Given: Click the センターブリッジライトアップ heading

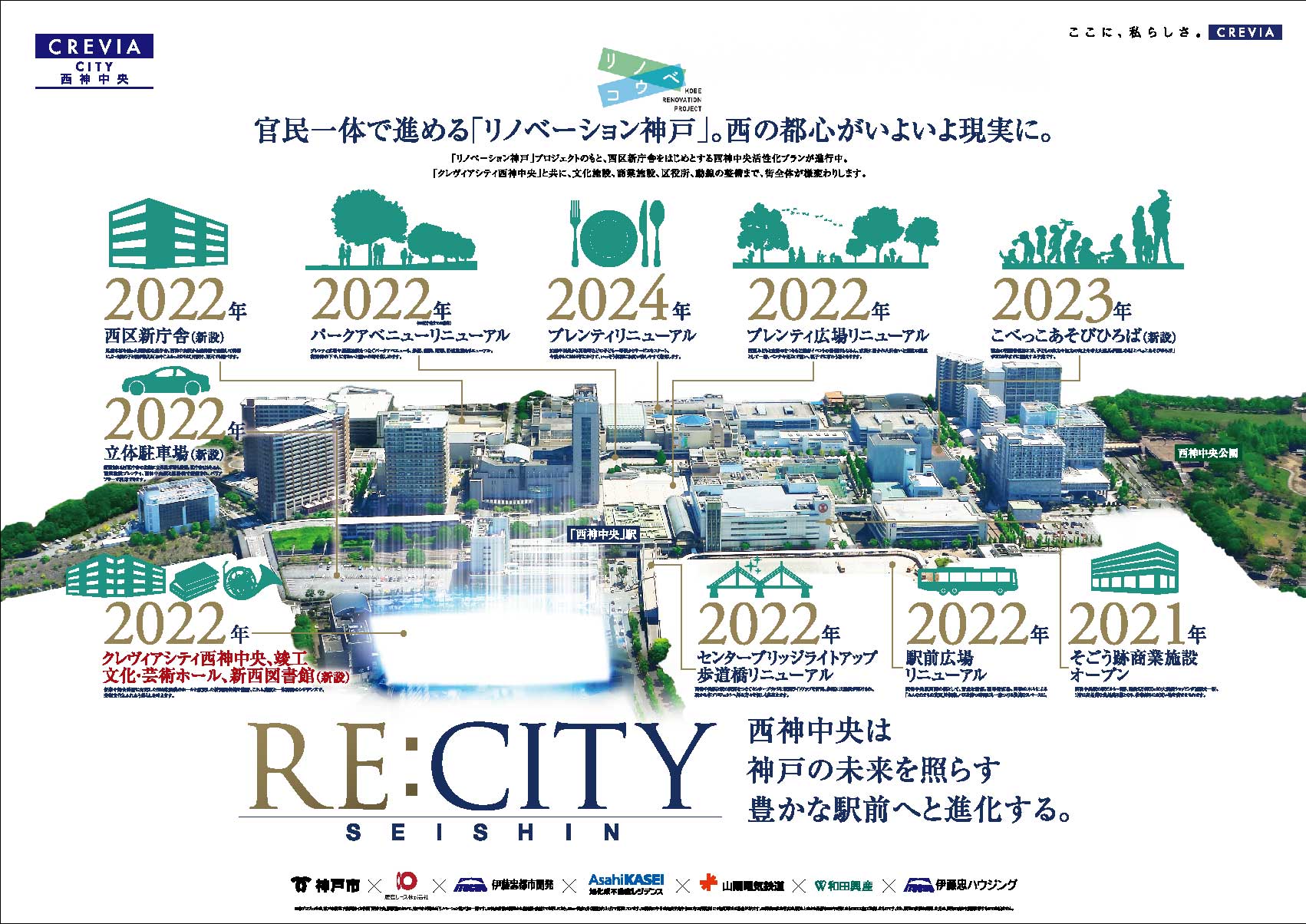Looking at the screenshot, I should (787, 658).
